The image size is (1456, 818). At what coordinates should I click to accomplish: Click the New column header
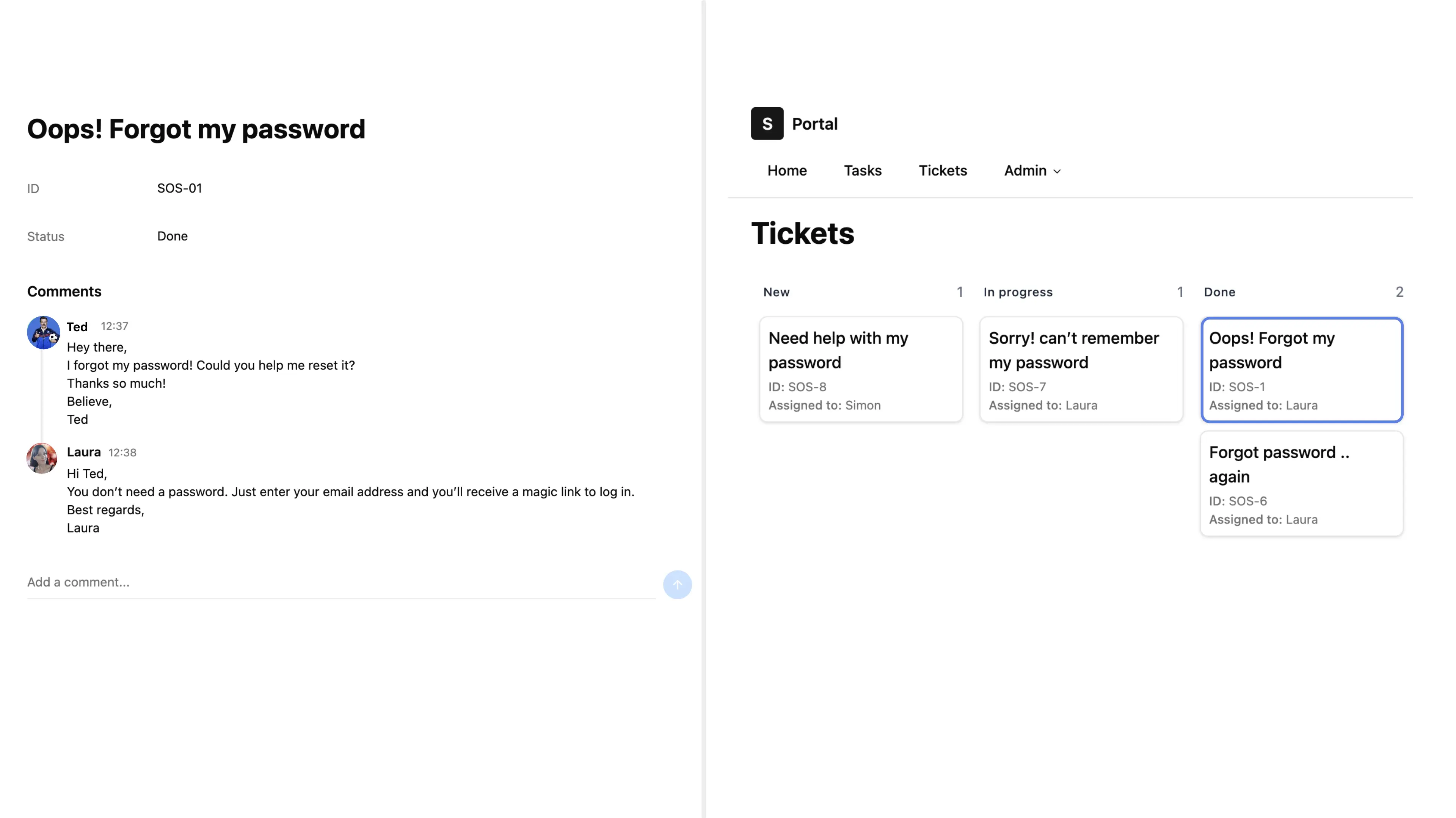(x=776, y=292)
